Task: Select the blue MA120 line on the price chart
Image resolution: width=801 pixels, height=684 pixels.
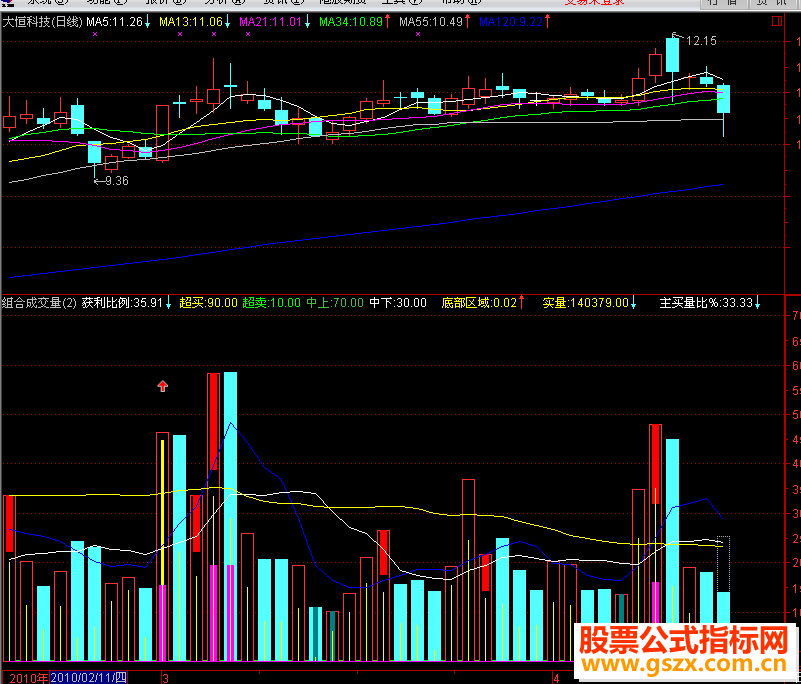Action: (x=366, y=233)
